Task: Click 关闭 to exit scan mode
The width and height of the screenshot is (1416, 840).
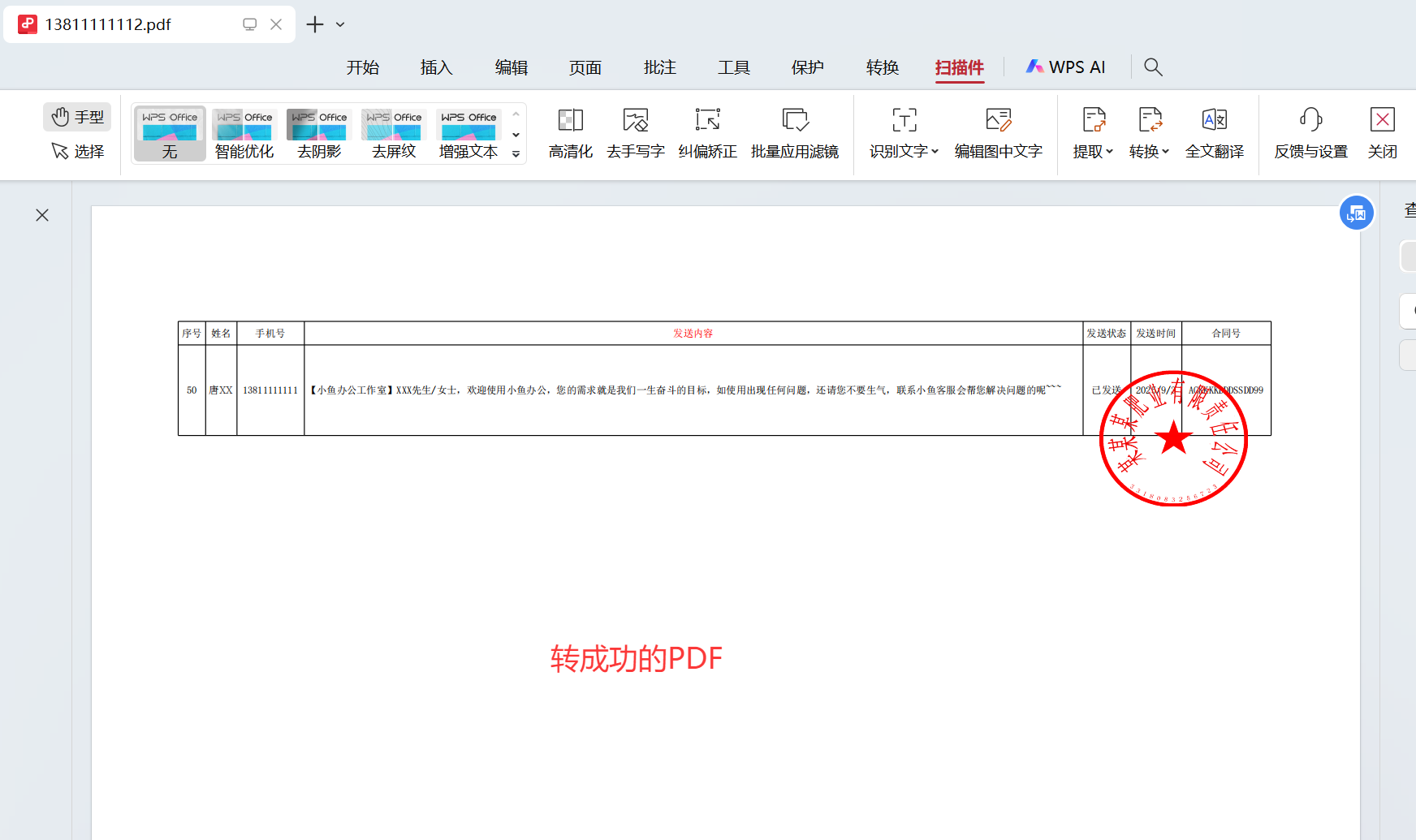Action: coord(1382,134)
